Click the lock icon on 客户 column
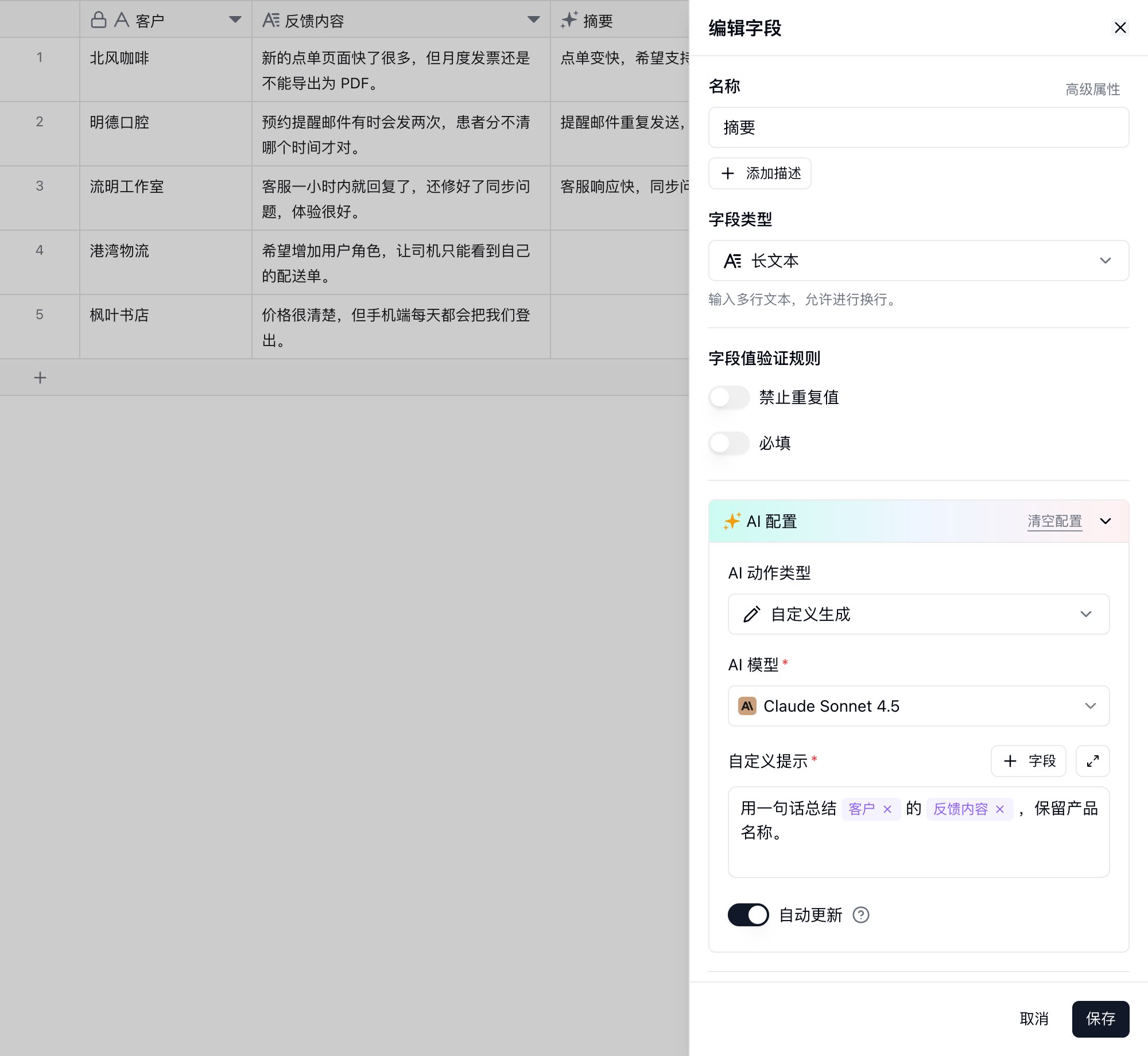1148x1056 pixels. [x=99, y=20]
